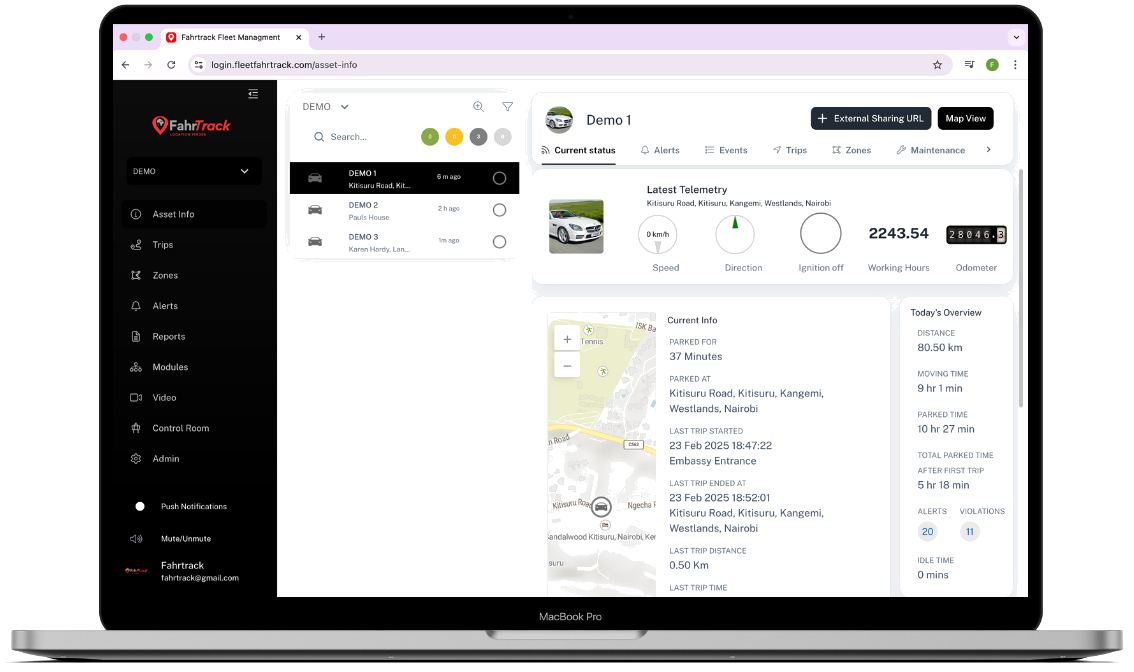Click the car icon for DEMO 2
The height and width of the screenshot is (672, 1134).
coord(315,210)
